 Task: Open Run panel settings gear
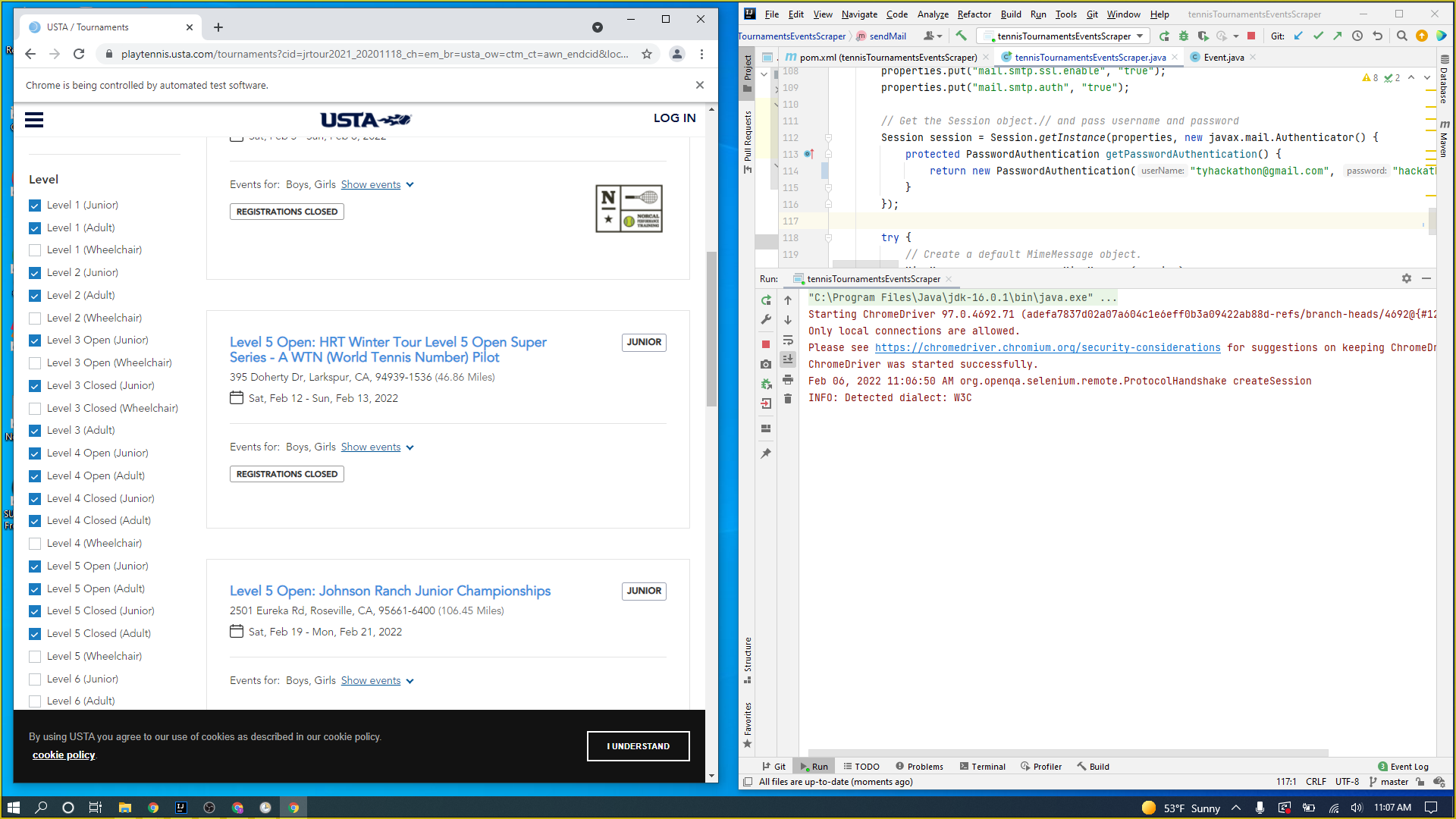pos(1406,278)
